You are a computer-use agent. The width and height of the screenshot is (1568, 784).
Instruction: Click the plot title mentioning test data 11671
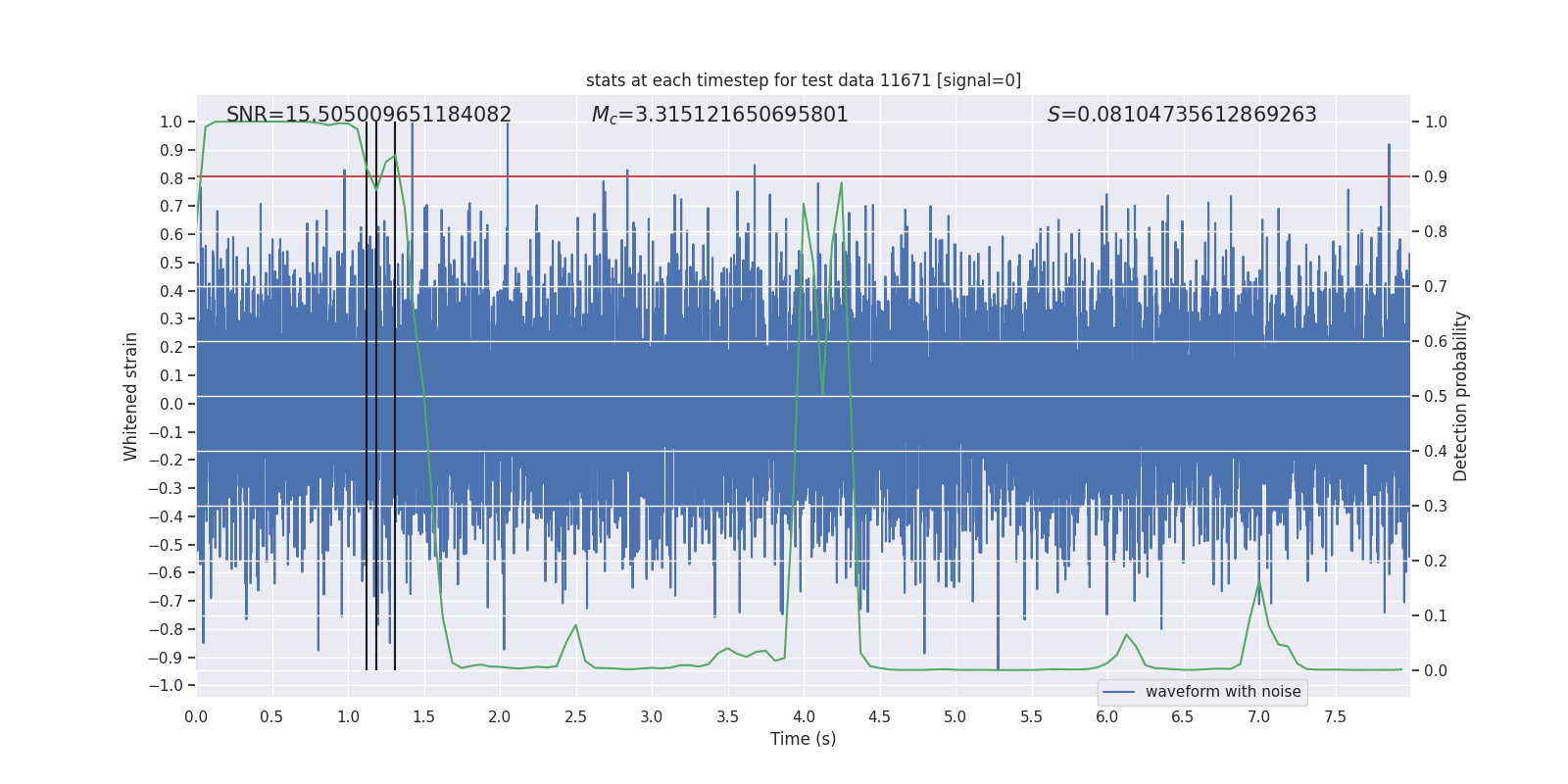803,80
